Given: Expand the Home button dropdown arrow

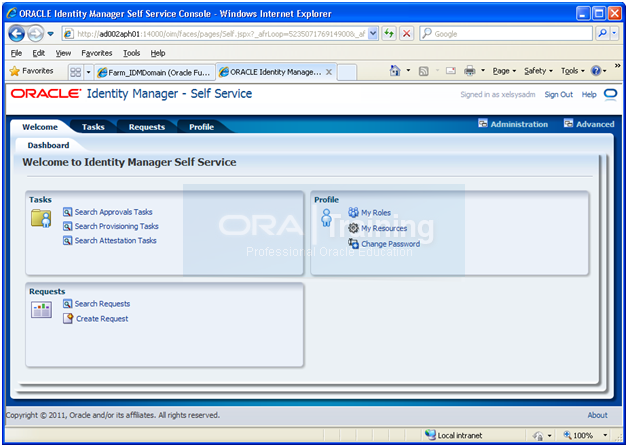Looking at the screenshot, I should coord(408,71).
